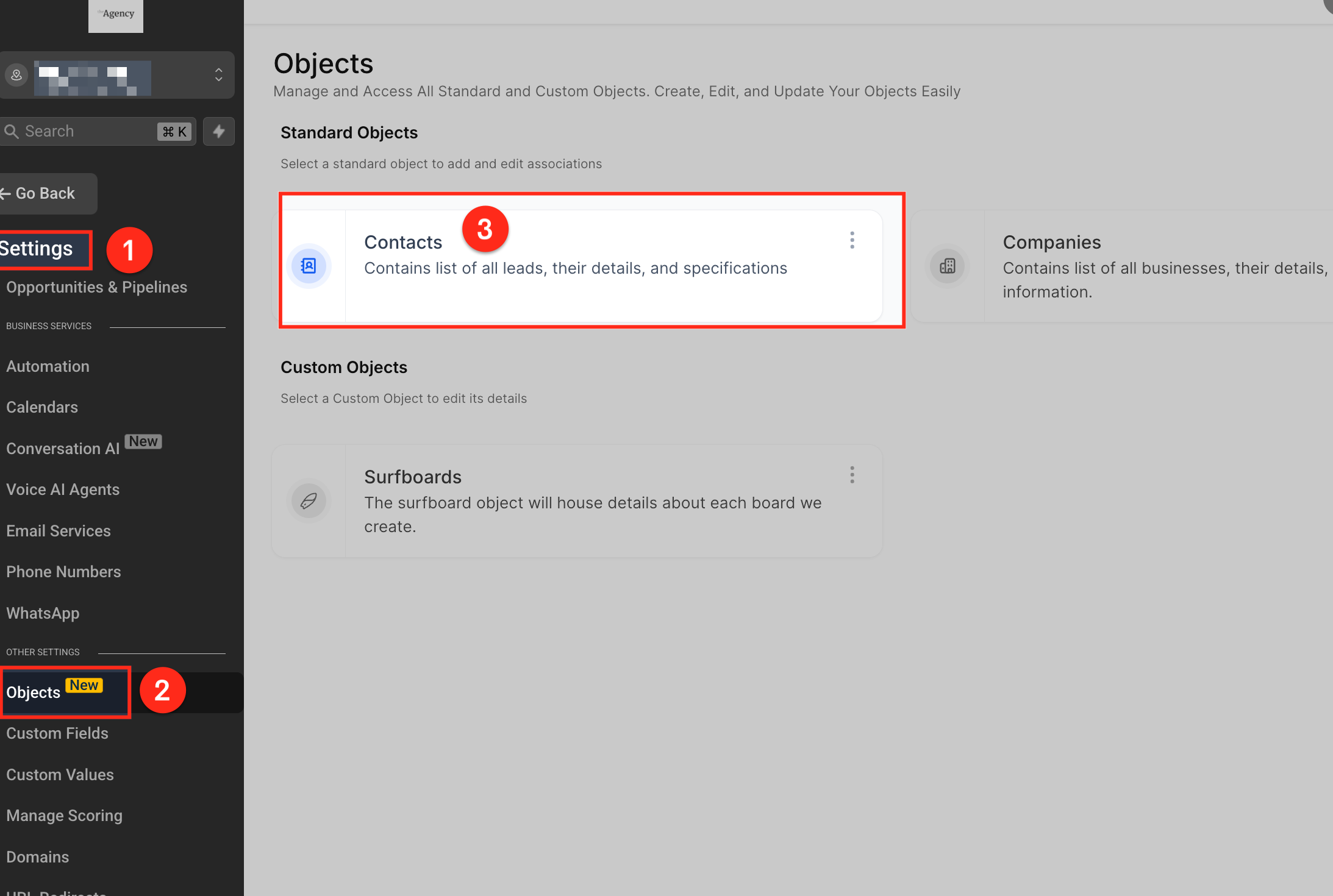Open Opportunities & Pipelines settings
The image size is (1333, 896).
[x=96, y=287]
